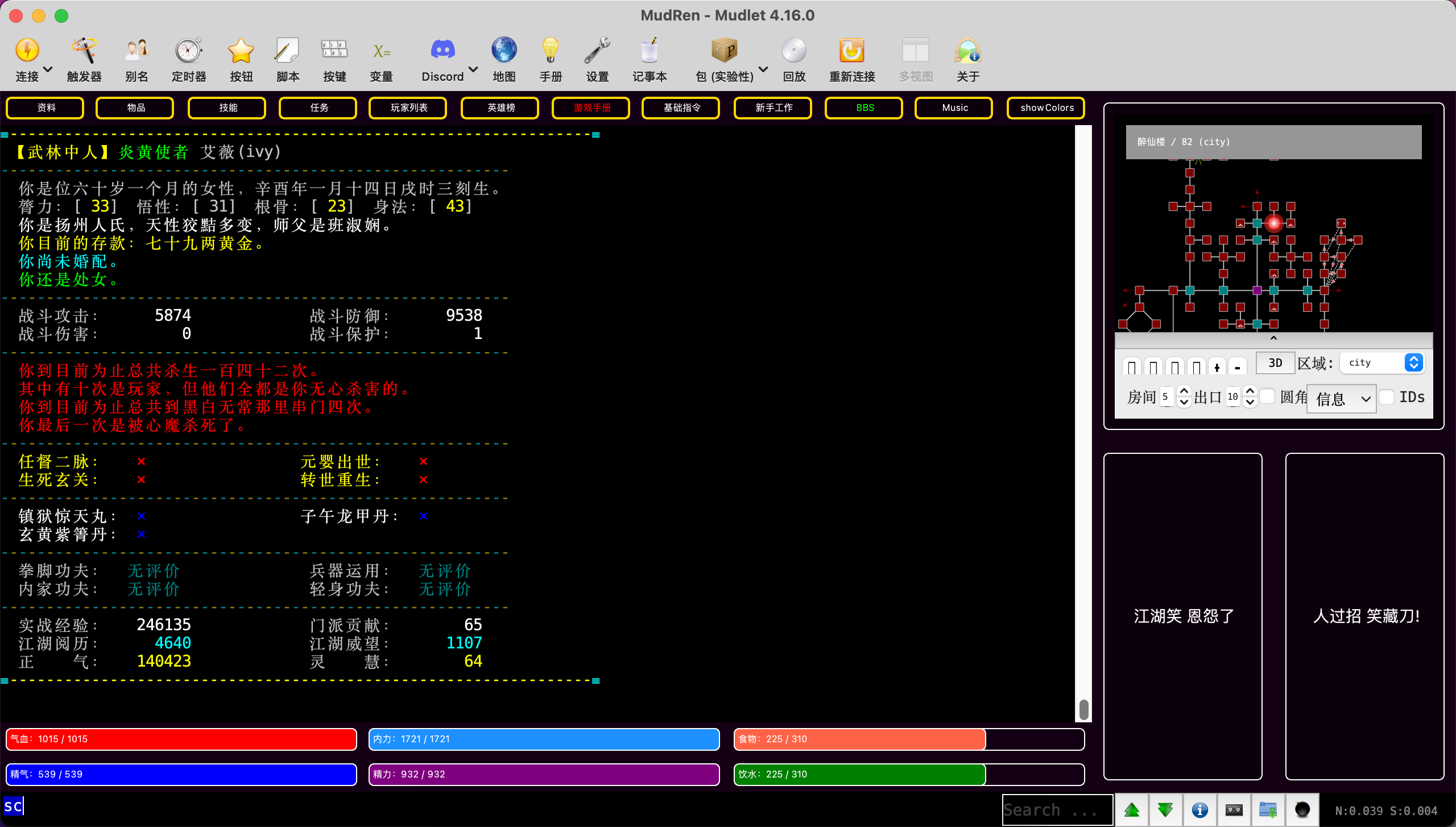Click the showColors button
The image size is (1456, 827).
click(1046, 107)
